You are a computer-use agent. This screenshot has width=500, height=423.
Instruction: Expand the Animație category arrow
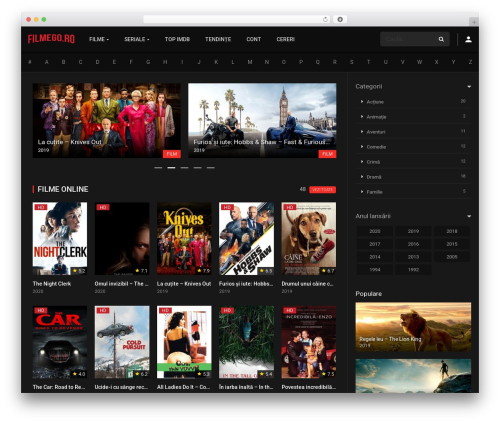pos(362,117)
